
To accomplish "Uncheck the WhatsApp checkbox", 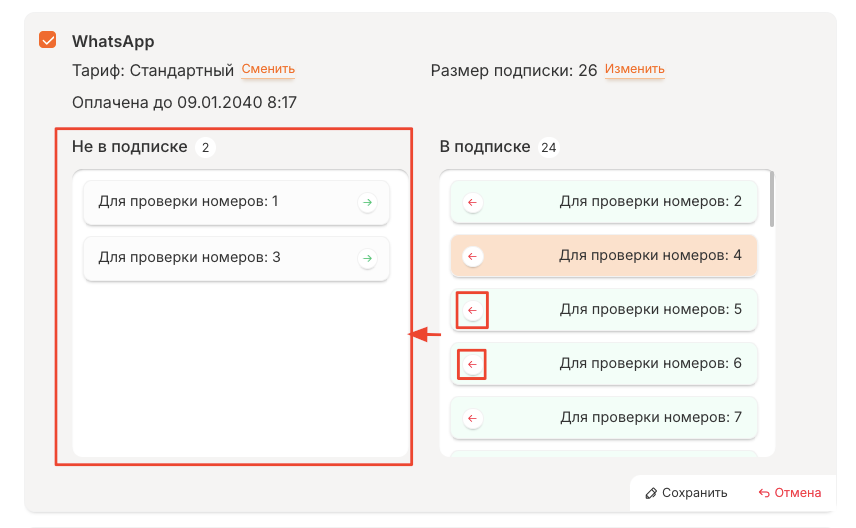I will tap(47, 40).
